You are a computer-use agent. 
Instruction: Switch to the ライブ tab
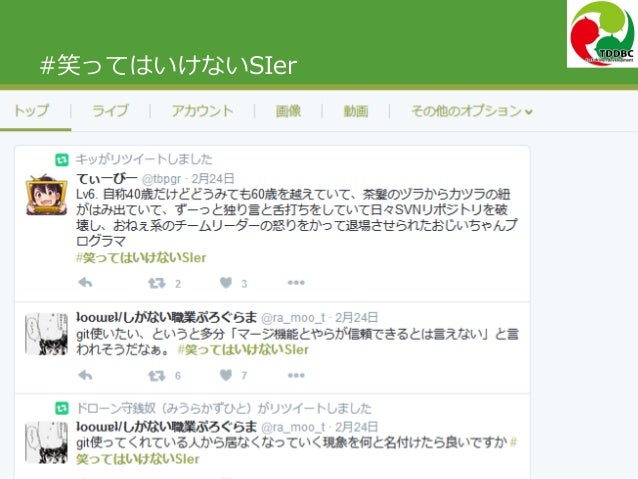click(110, 111)
